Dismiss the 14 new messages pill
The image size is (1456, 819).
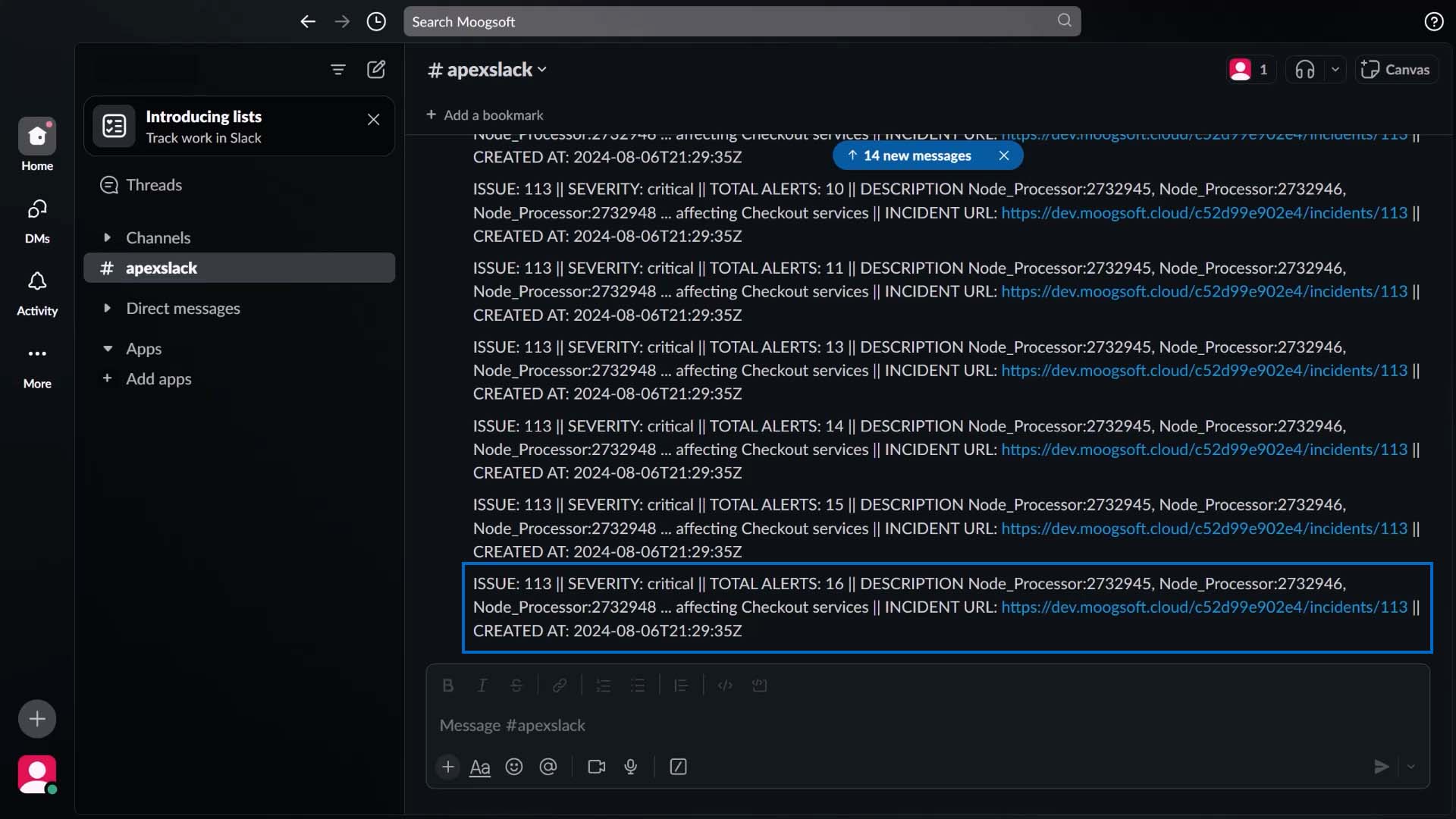pyautogui.click(x=1003, y=155)
